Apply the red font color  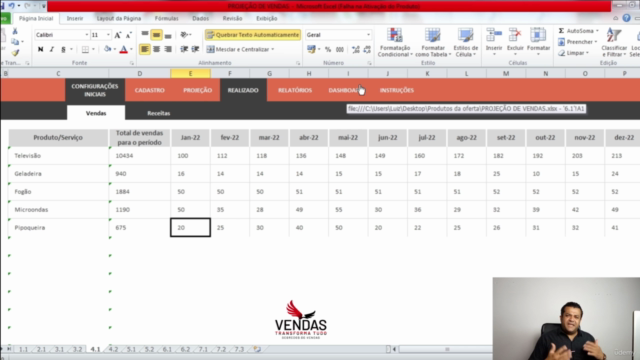pos(124,49)
